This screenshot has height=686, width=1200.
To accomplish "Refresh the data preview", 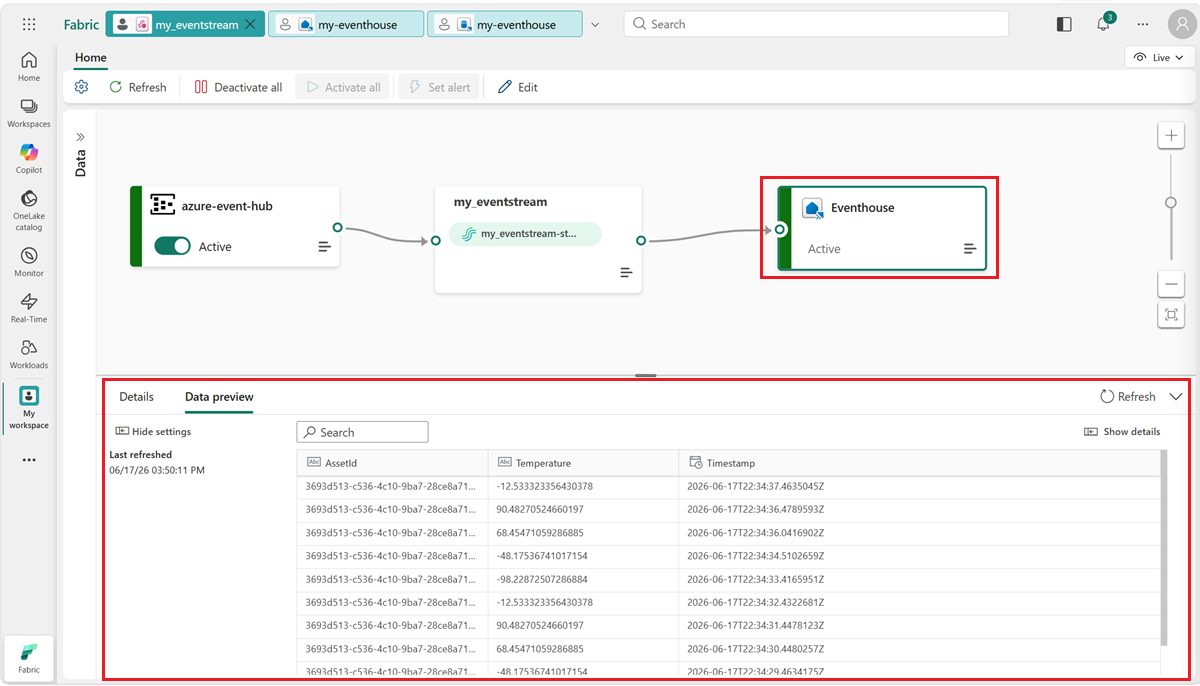I will pyautogui.click(x=1128, y=396).
